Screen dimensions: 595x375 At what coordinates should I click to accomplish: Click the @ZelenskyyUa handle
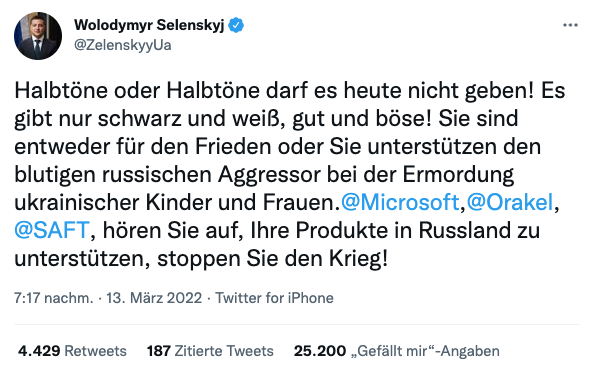(x=123, y=45)
